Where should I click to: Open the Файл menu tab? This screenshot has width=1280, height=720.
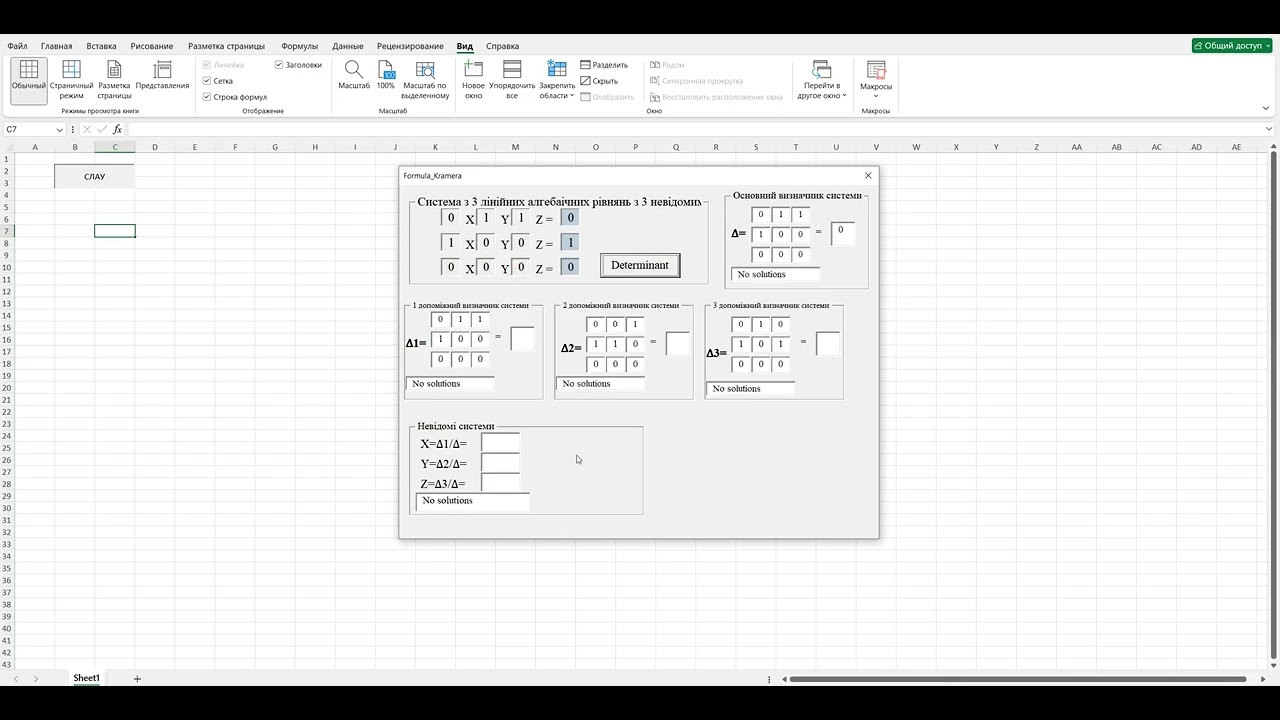tap(17, 46)
